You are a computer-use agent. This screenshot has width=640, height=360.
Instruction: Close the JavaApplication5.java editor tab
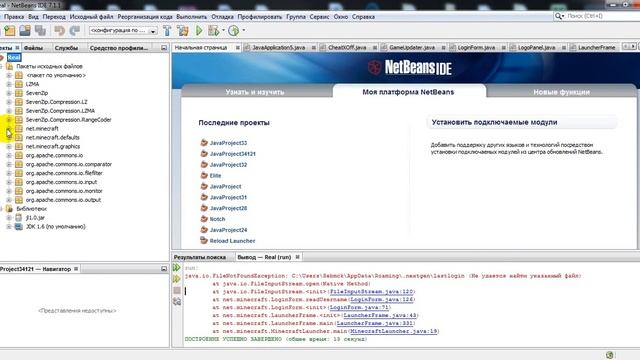[x=313, y=48]
